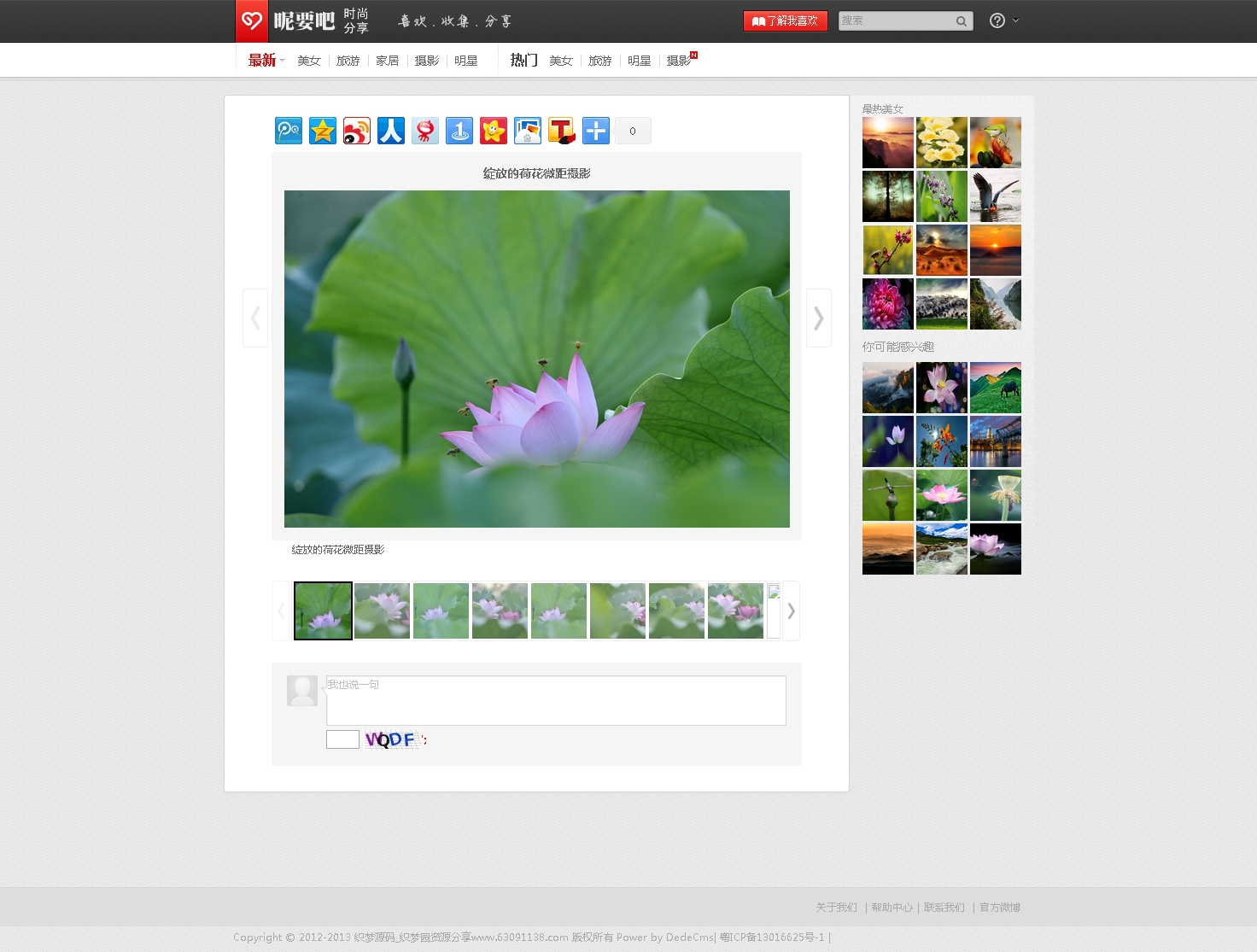1257x952 pixels.
Task: Open 美女 under 热门
Action: click(x=561, y=61)
